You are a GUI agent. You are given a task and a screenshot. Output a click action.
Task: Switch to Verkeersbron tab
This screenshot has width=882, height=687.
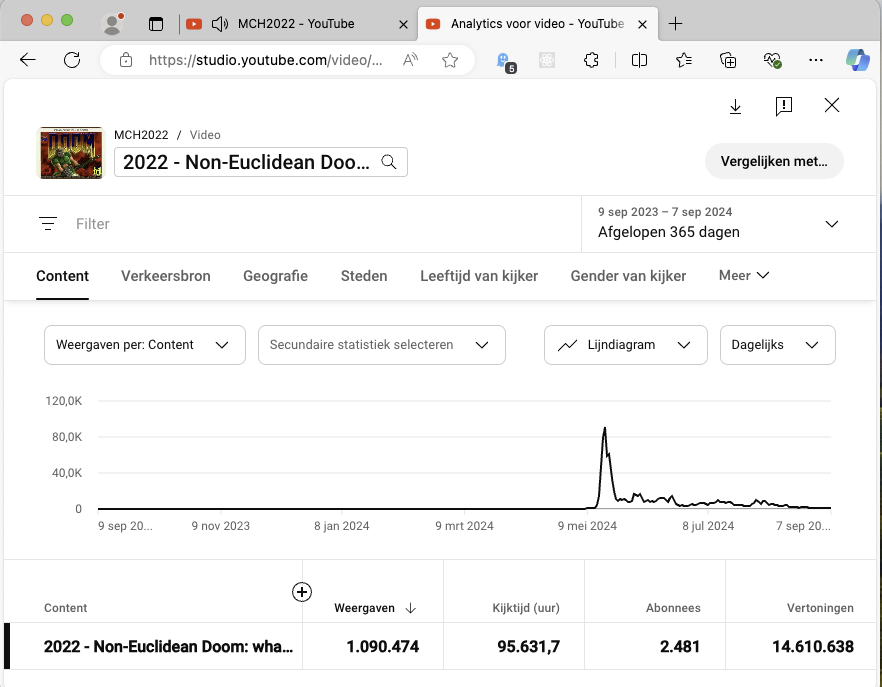[166, 276]
